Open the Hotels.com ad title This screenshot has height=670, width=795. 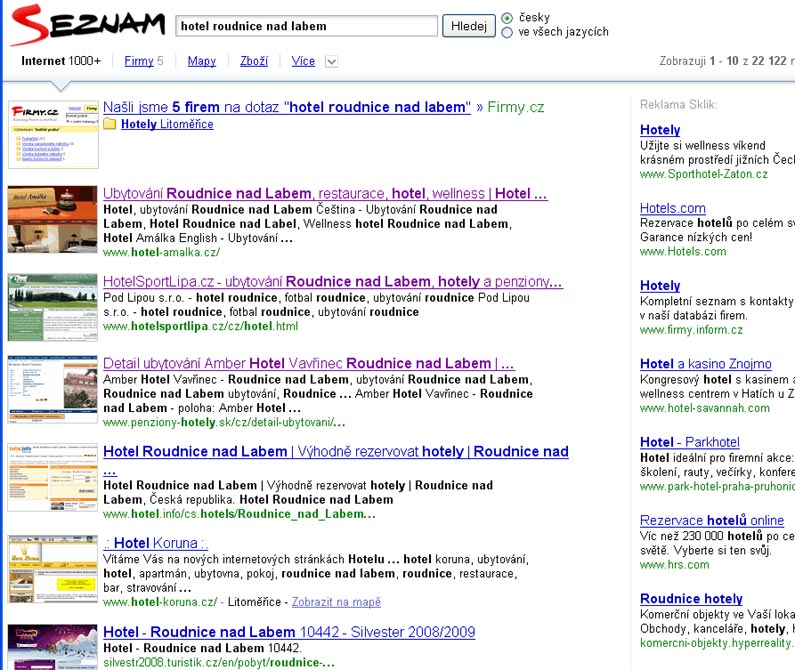[672, 208]
